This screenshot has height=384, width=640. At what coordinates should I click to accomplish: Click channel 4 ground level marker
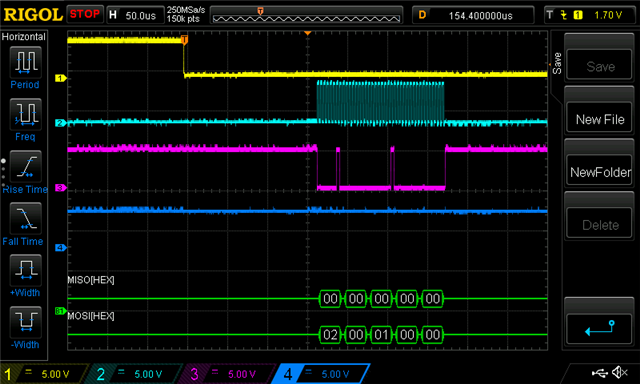[60, 247]
